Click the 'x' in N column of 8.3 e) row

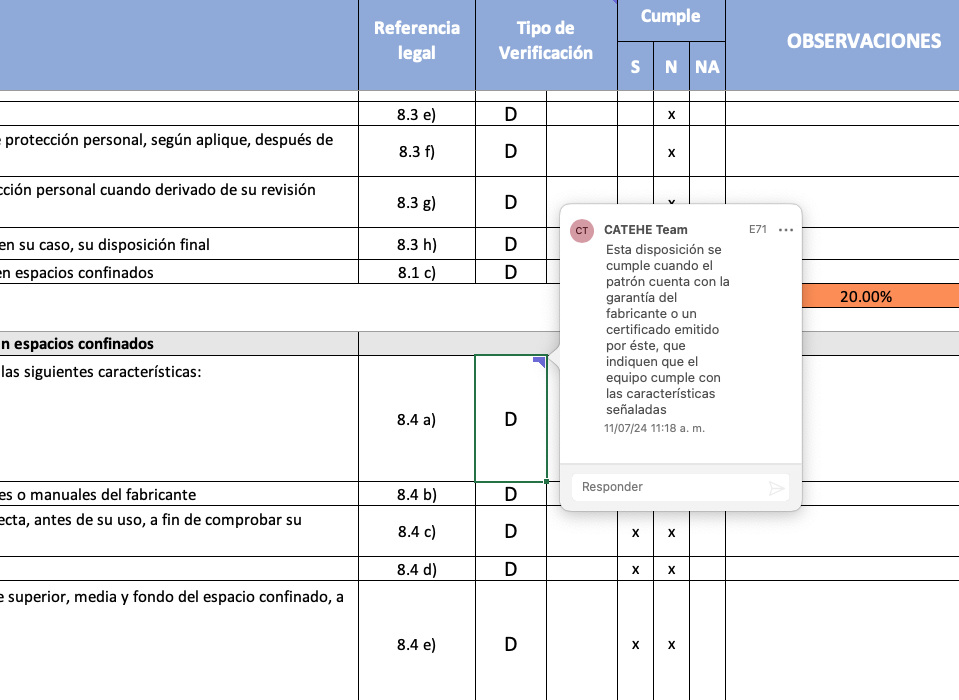(x=672, y=115)
